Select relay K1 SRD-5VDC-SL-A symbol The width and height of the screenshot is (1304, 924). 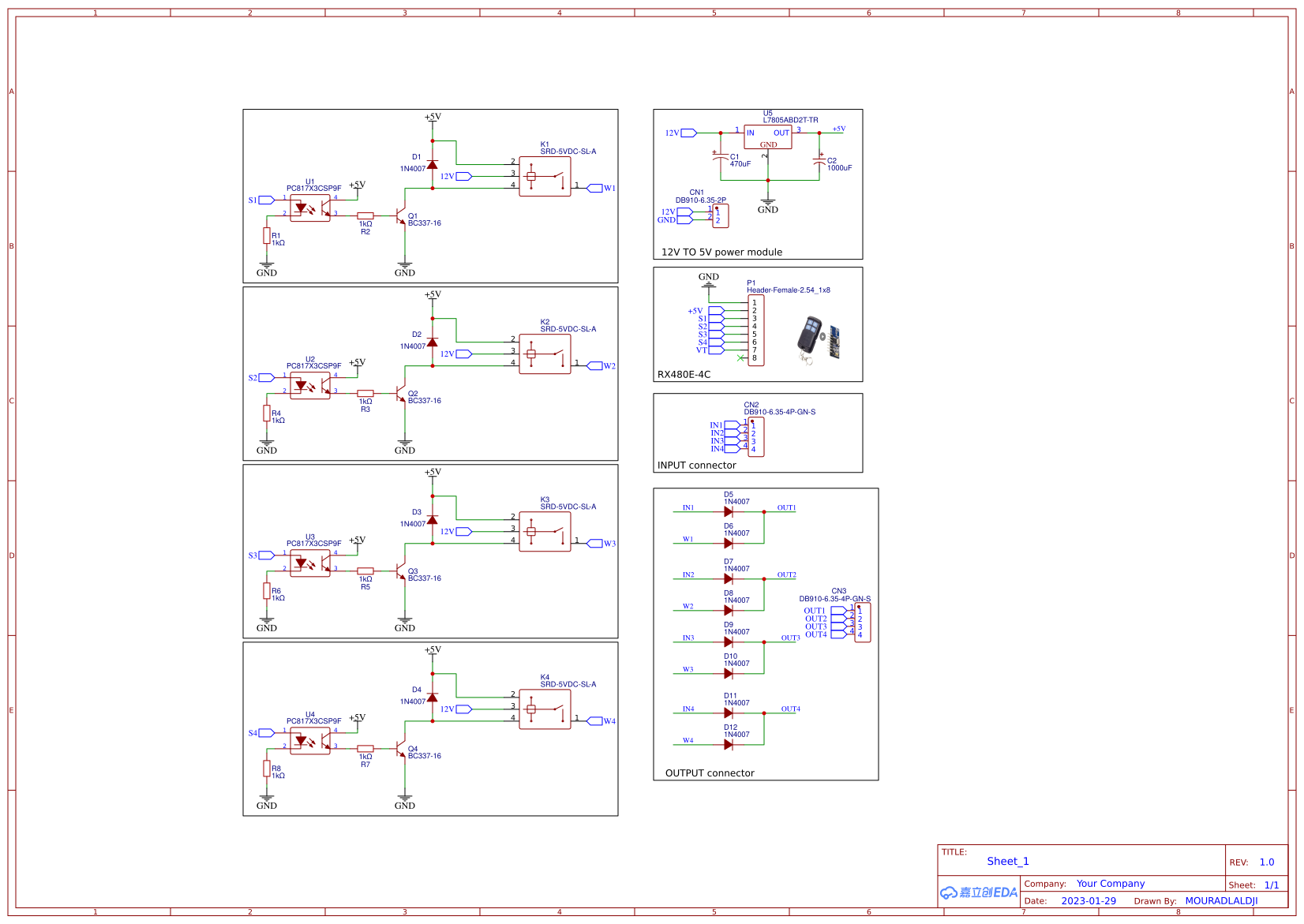coord(545,175)
